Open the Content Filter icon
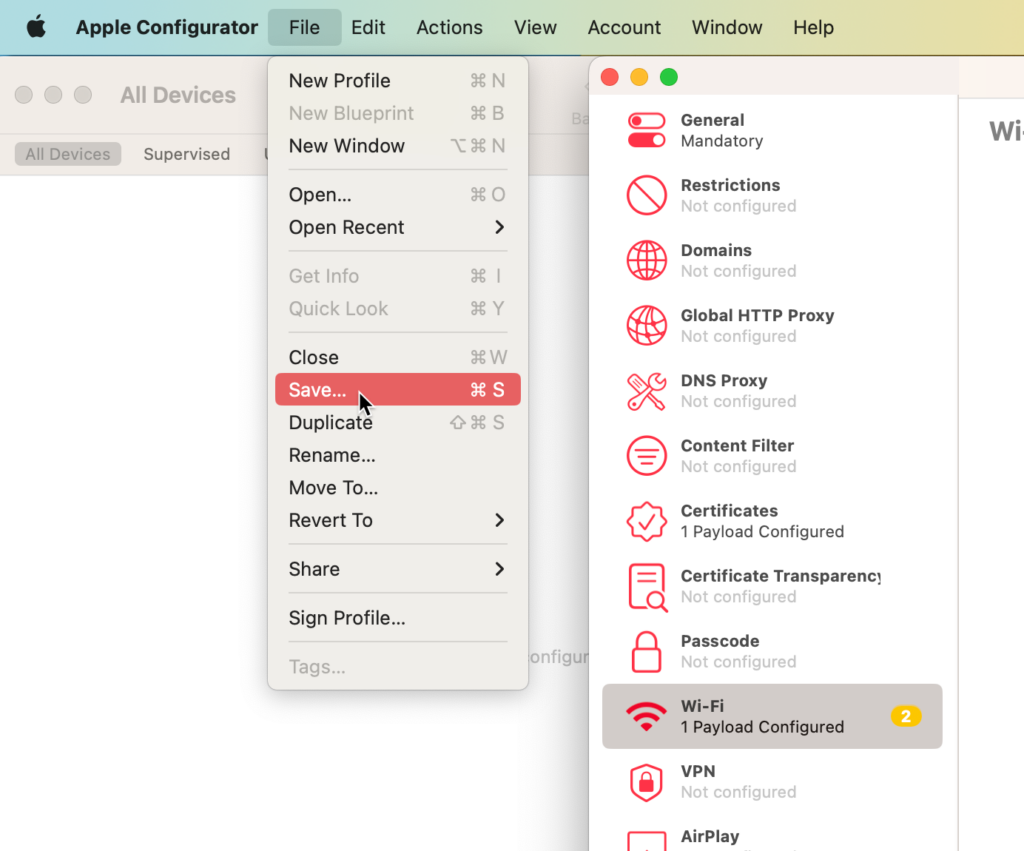 [x=646, y=456]
